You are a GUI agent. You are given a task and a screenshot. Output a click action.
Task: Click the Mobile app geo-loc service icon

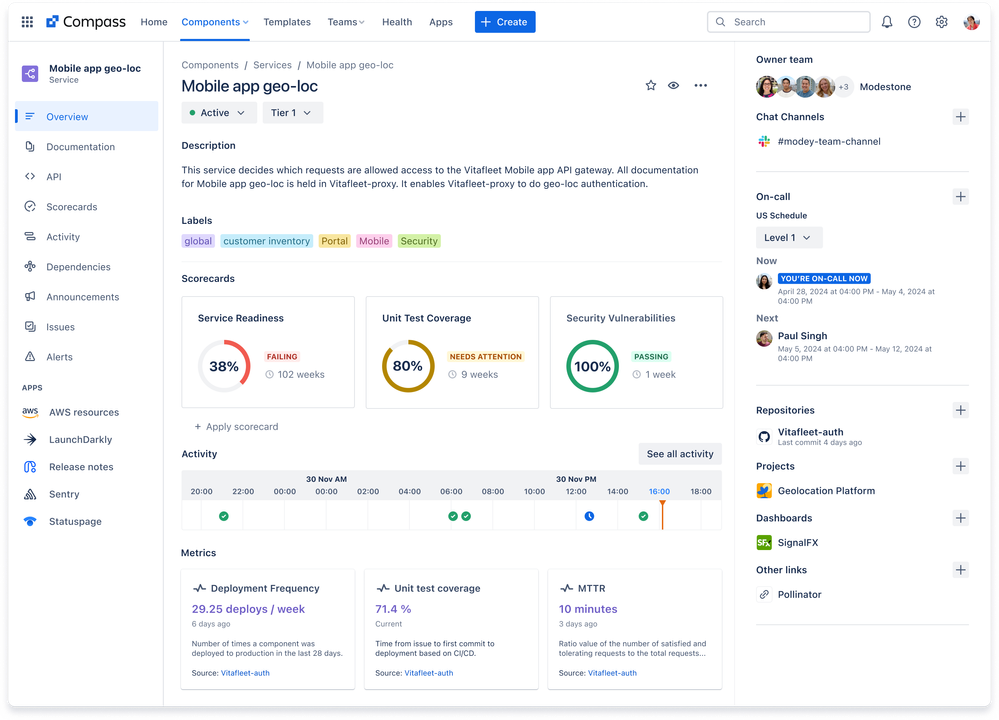tap(30, 73)
